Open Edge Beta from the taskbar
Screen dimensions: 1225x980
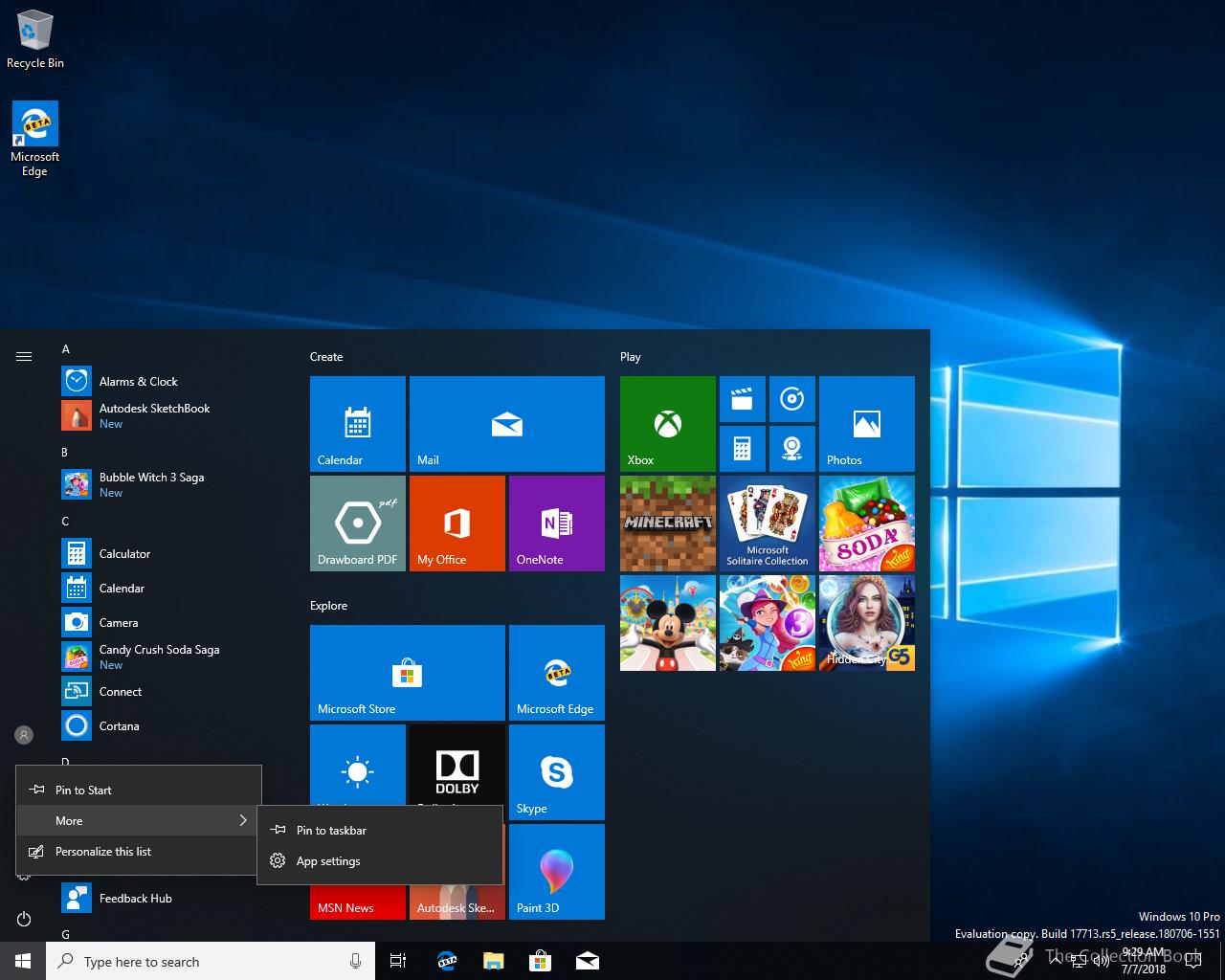[447, 961]
